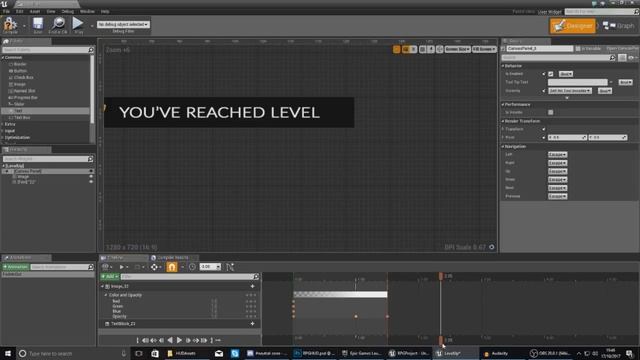Toggle the Is Enabled checkbox
The height and width of the screenshot is (360, 640).
pos(551,74)
